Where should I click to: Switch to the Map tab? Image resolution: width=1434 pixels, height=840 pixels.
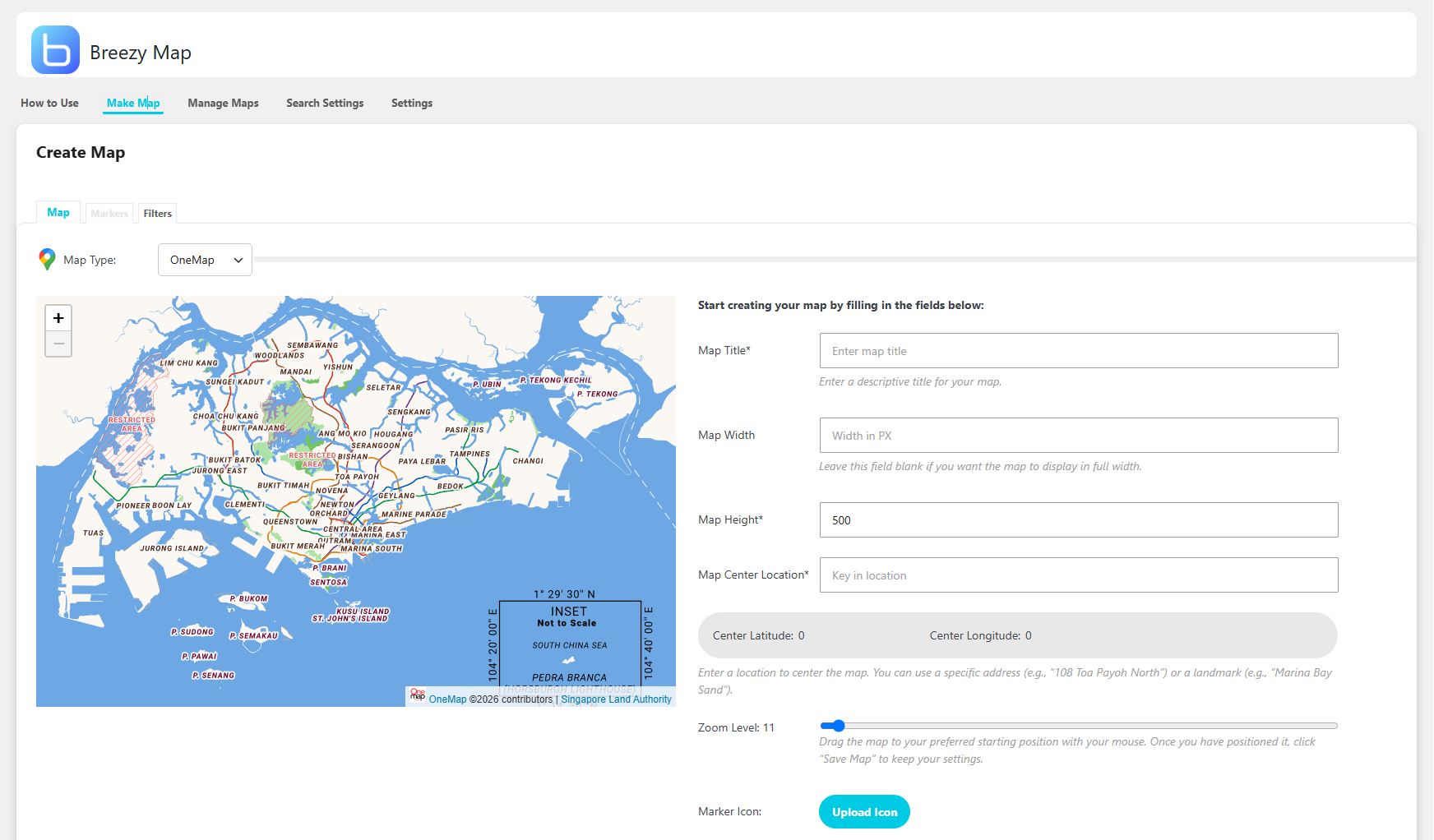click(58, 212)
